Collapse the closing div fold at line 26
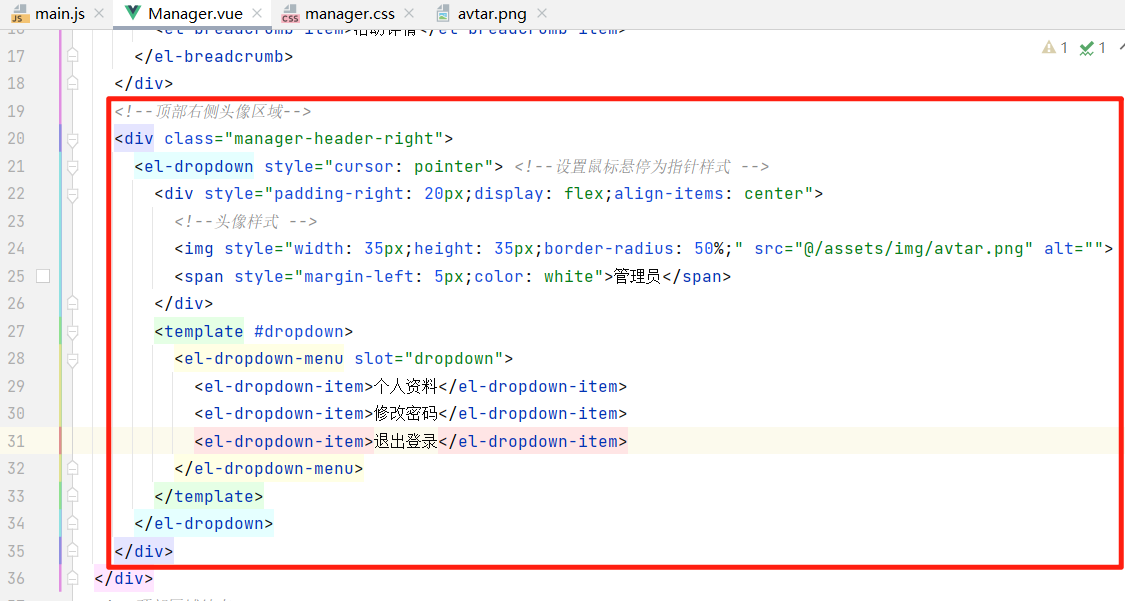 click(x=72, y=303)
